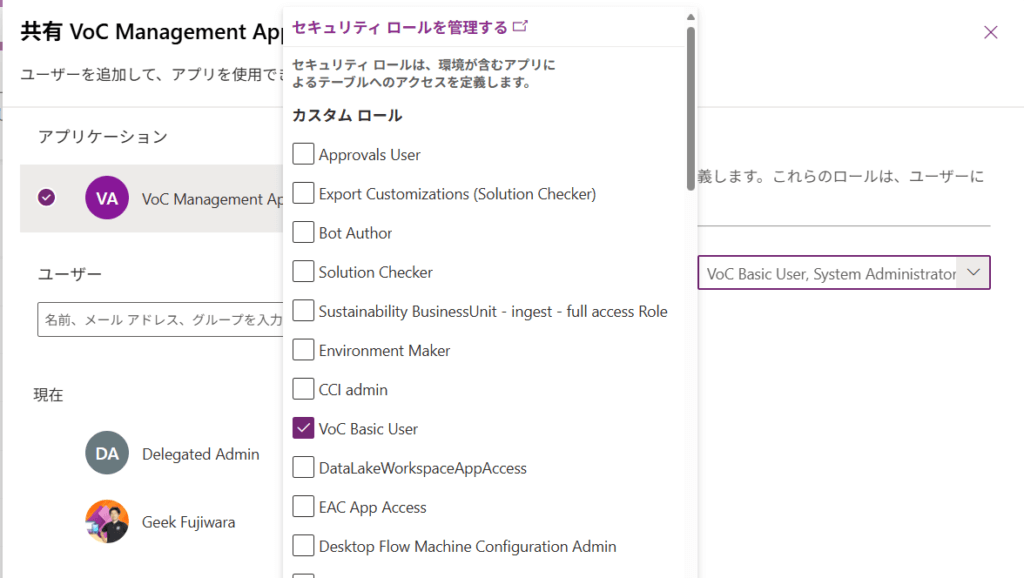Enable the Environment Maker checkbox
The height and width of the screenshot is (578, 1024).
coord(303,350)
